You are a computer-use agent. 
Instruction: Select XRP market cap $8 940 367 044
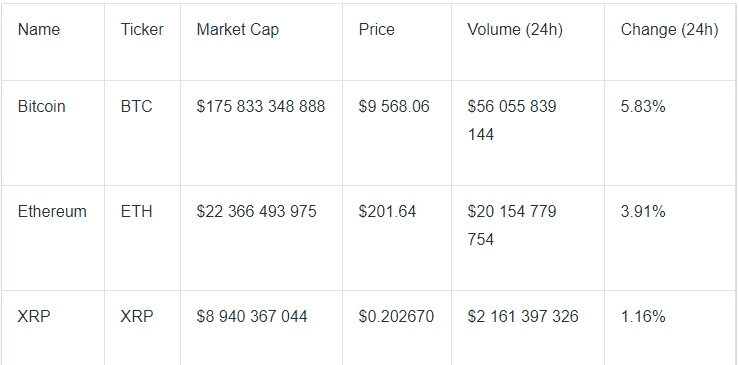point(252,316)
